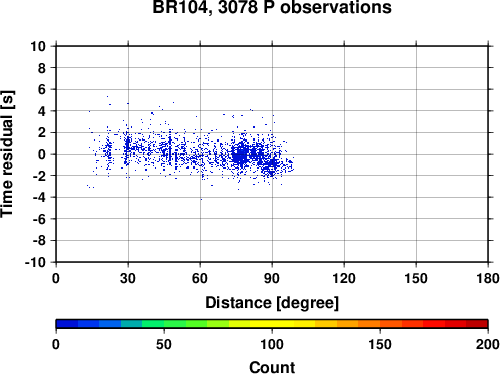Click the x-axis tick label "180"
The width and height of the screenshot is (500, 374).
coord(488,278)
